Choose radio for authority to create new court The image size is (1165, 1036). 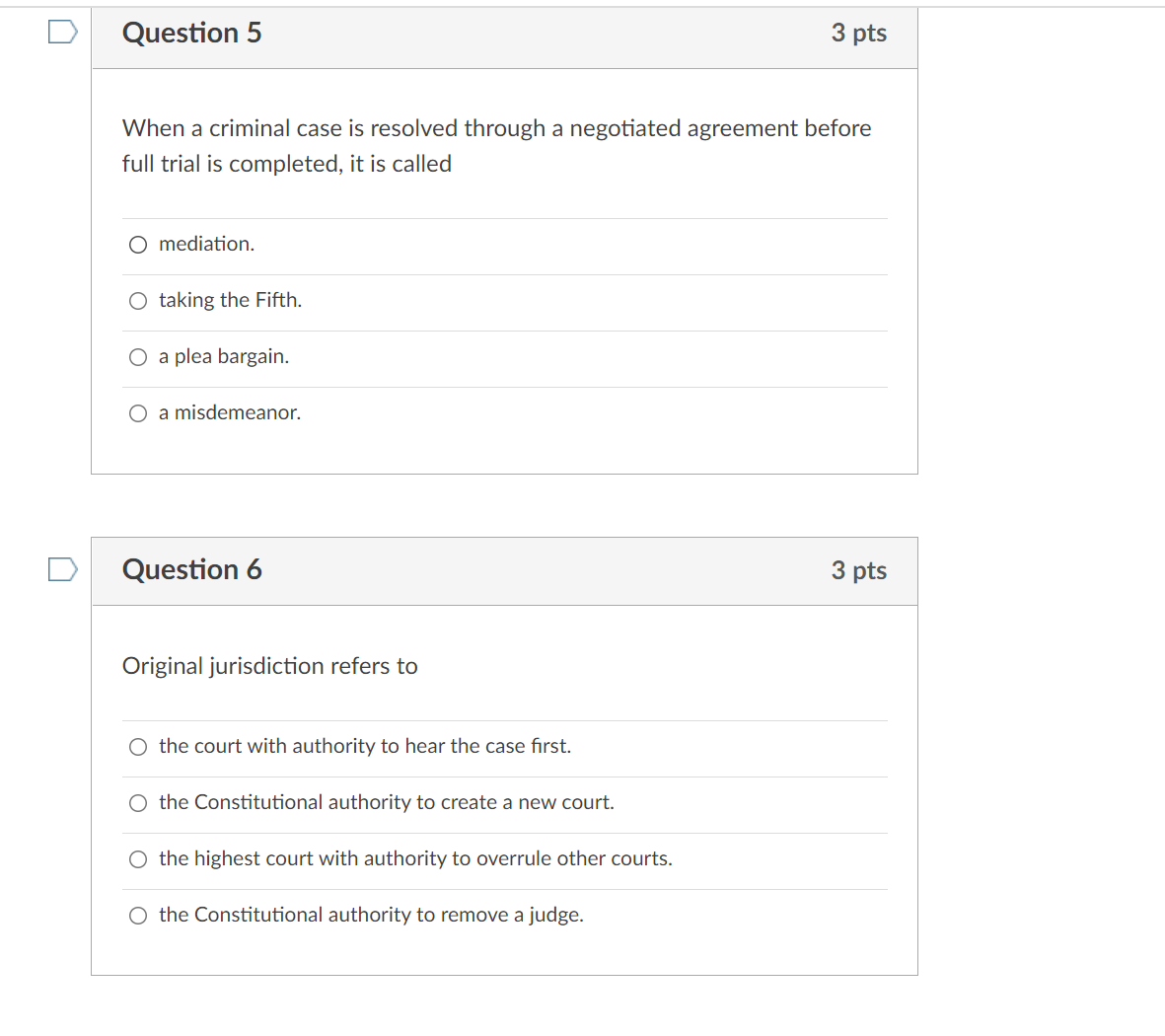138,803
